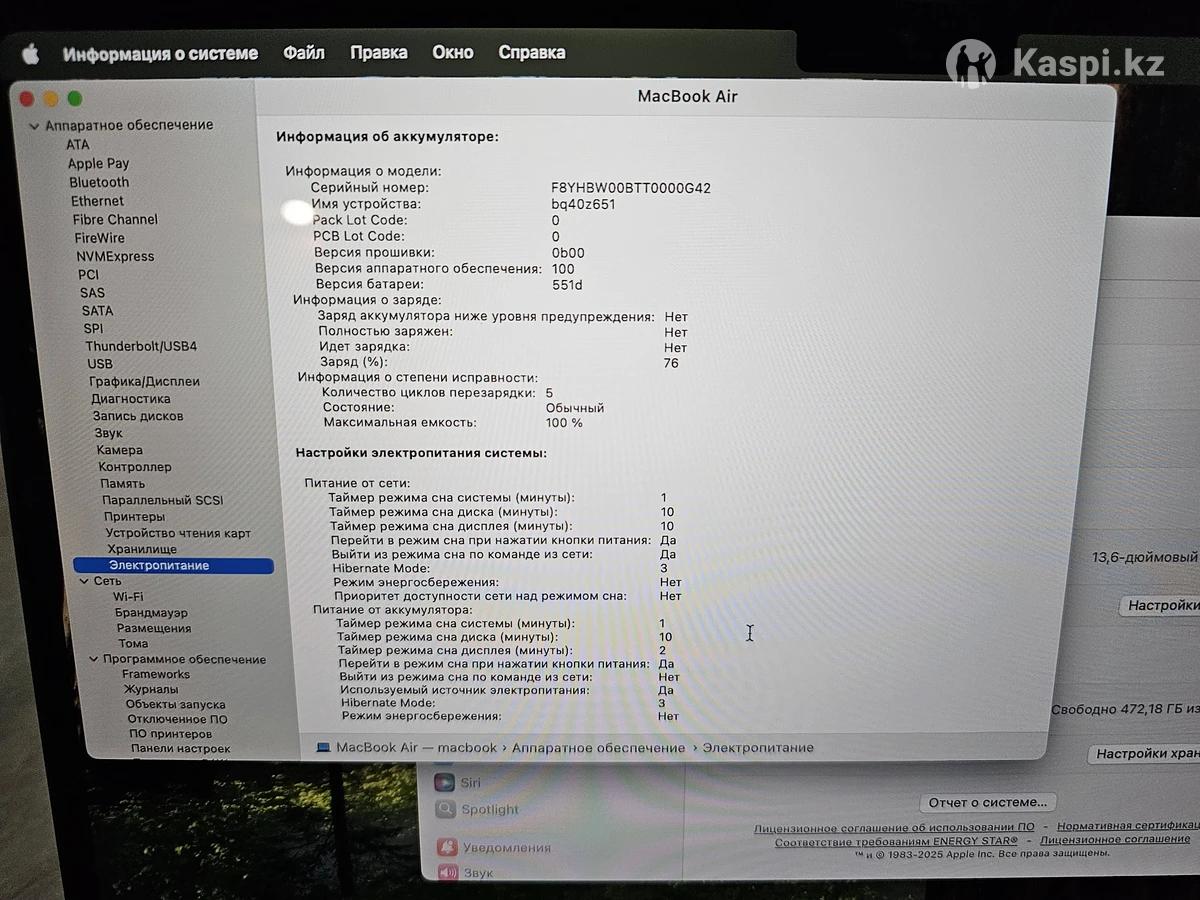
Task: Click the Настройки хранилища button in background window
Action: tap(1143, 755)
